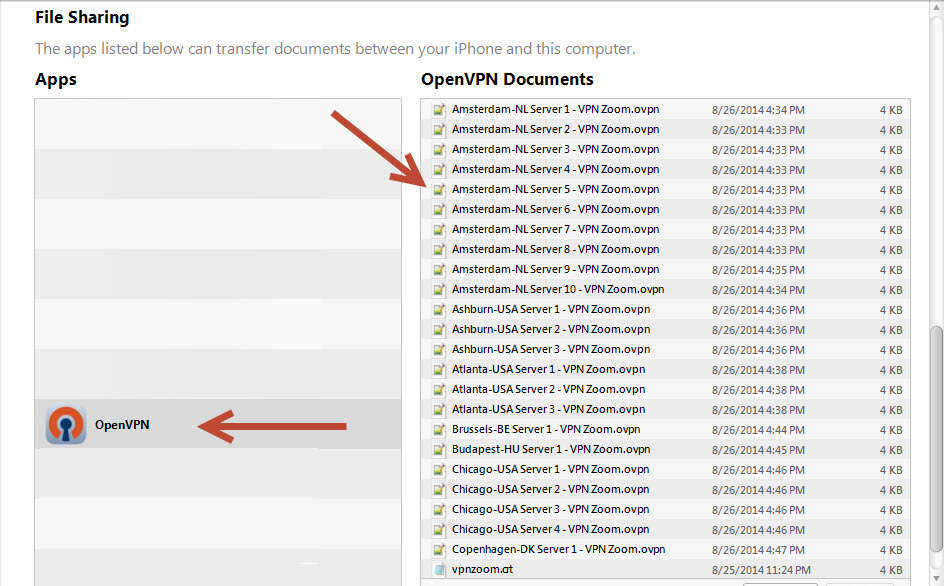Select Amsterdam-NL Server 9 - VPN Zoom.ovpn
The image size is (944, 586).
click(x=555, y=269)
